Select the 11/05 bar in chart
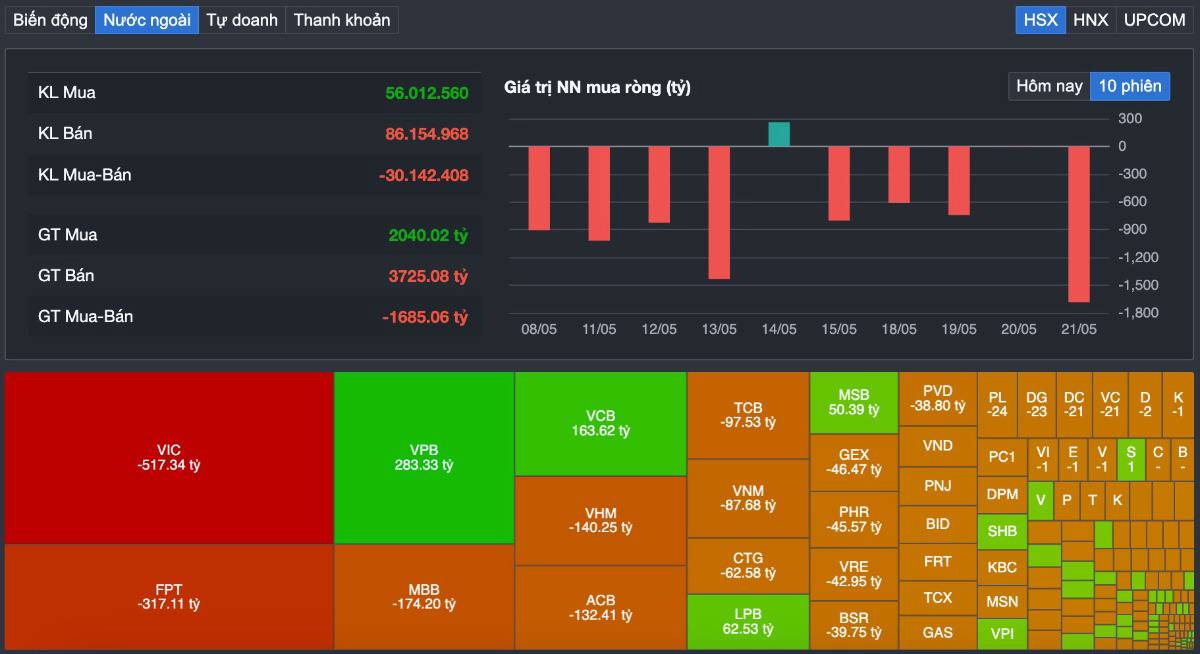1200x654 pixels. tap(599, 193)
